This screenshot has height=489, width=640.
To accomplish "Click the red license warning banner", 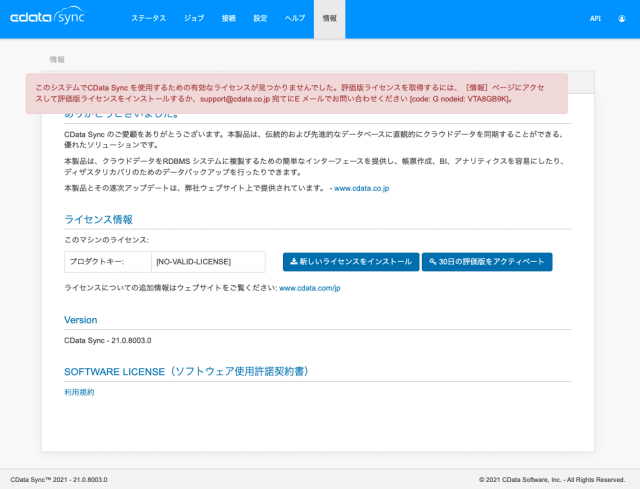I will click(x=296, y=93).
